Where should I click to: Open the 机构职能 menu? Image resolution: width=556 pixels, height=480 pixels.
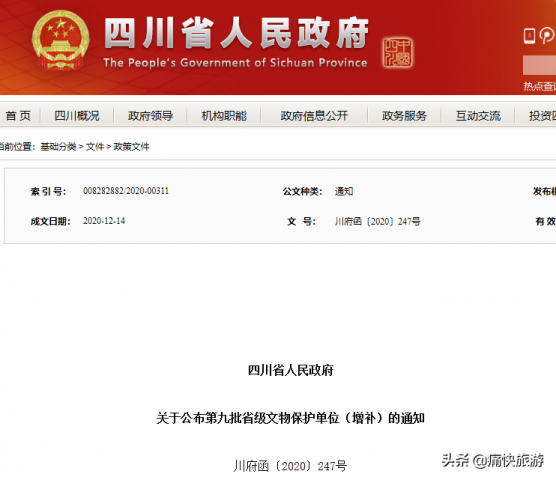point(224,116)
